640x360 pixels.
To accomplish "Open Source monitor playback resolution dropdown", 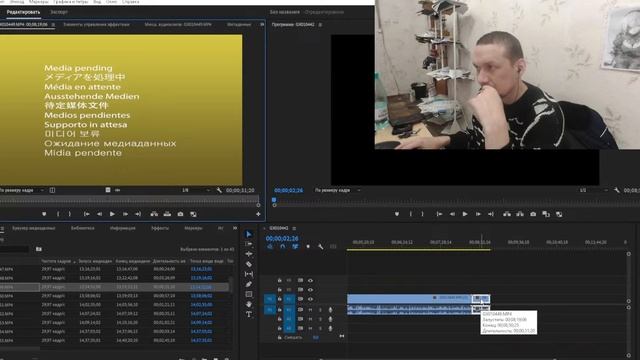I will [x=196, y=190].
